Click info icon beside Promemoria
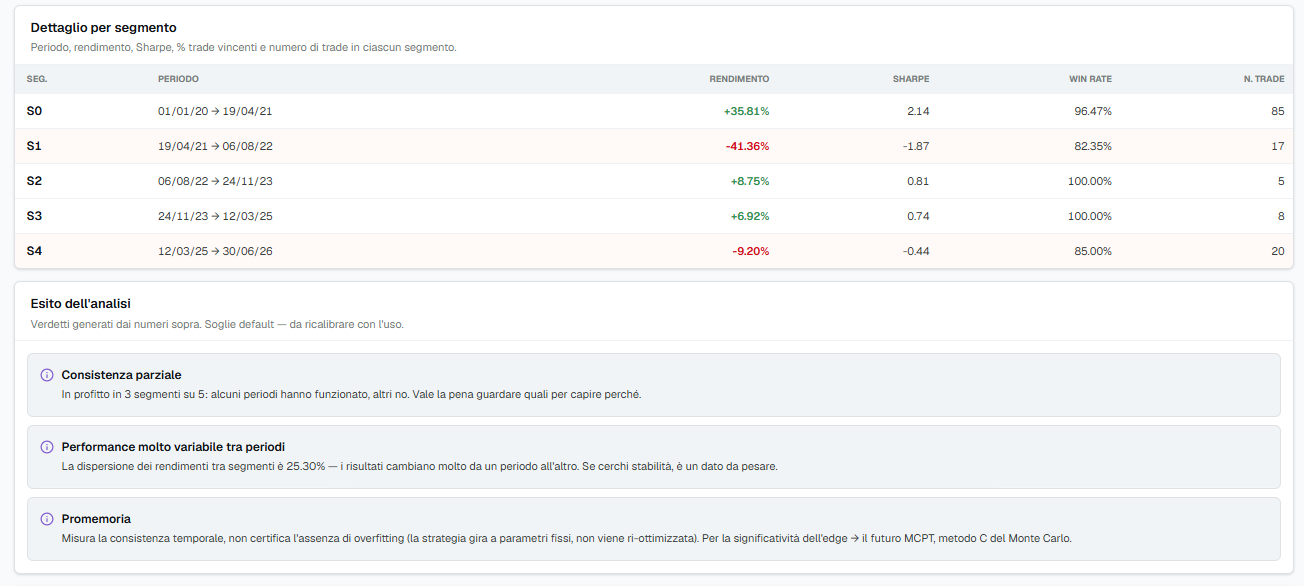The height and width of the screenshot is (586, 1304). pos(46,519)
